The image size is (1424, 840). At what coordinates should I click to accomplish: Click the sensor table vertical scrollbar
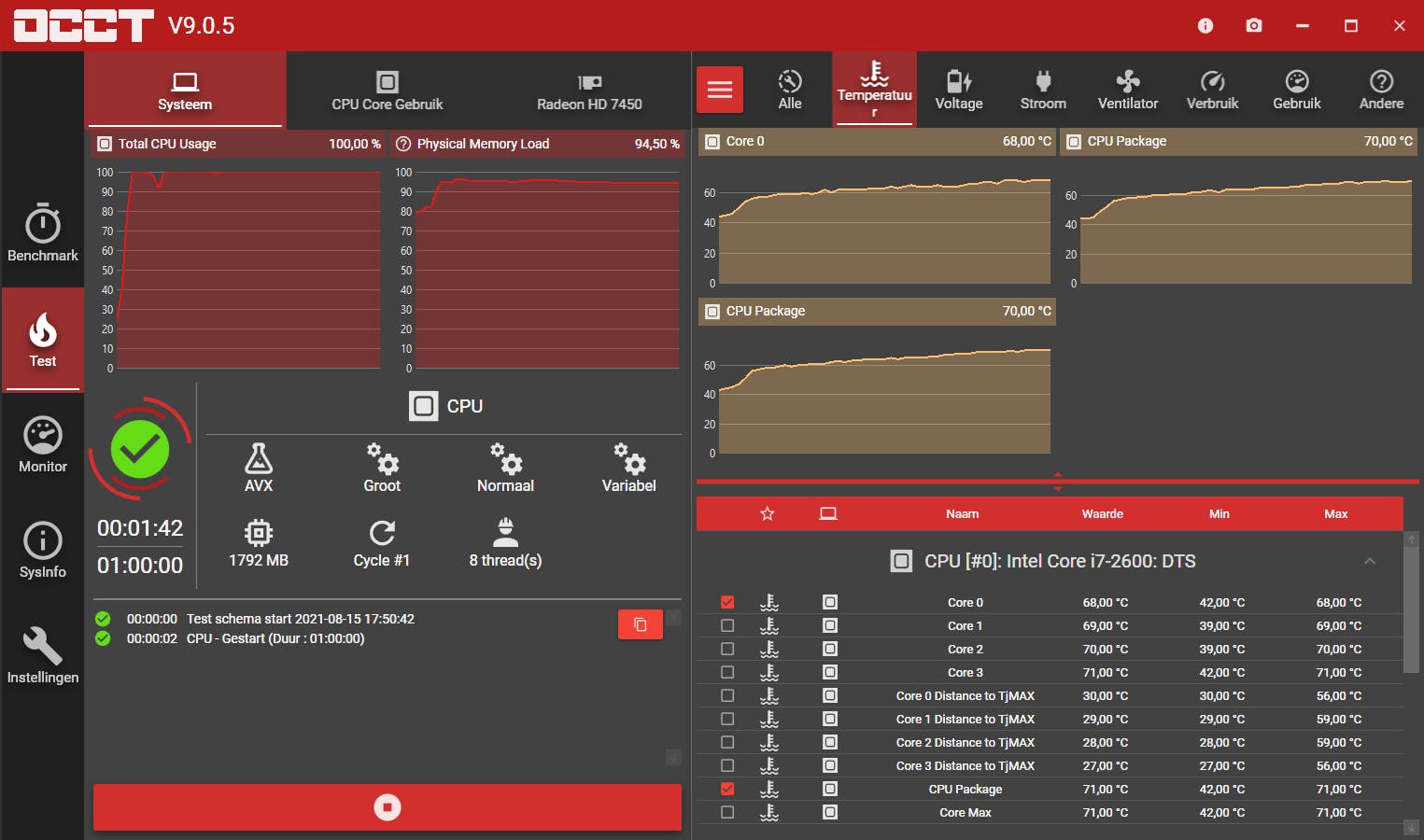click(x=1411, y=609)
